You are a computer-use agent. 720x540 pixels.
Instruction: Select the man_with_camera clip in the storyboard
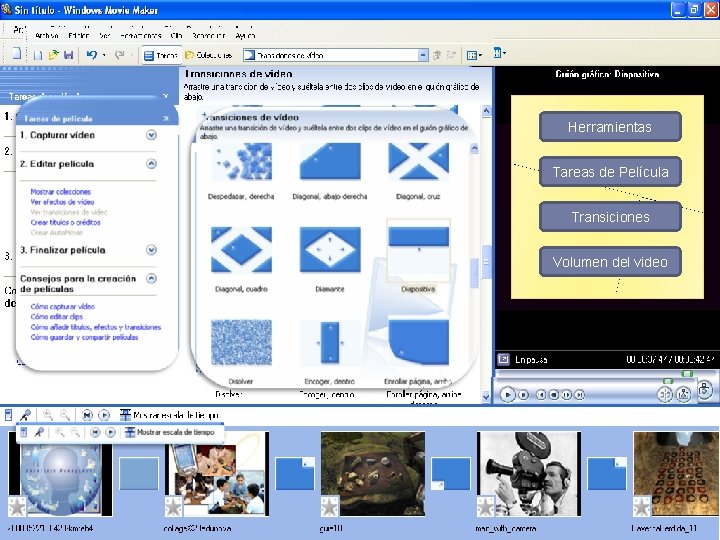529,474
